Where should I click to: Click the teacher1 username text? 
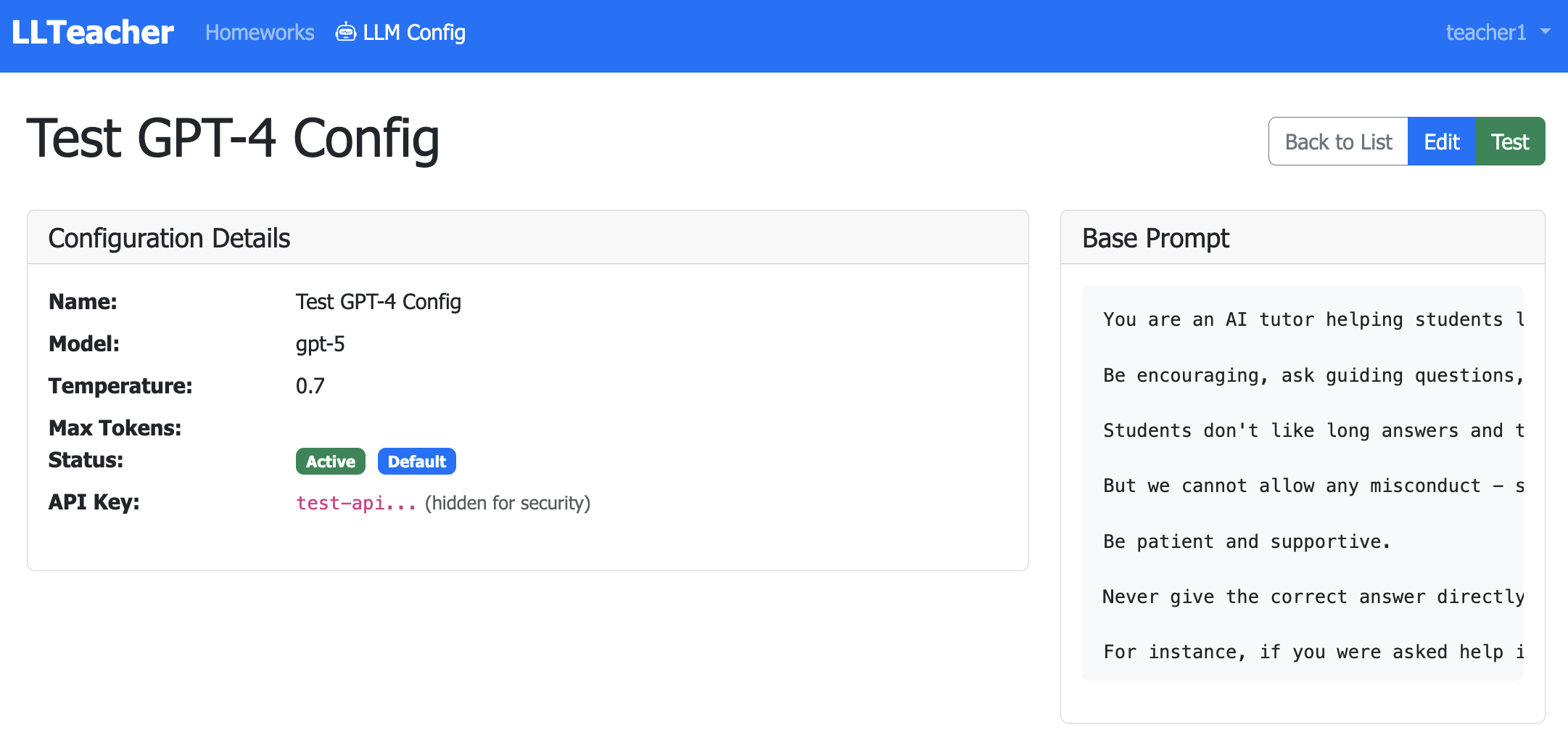coord(1485,33)
